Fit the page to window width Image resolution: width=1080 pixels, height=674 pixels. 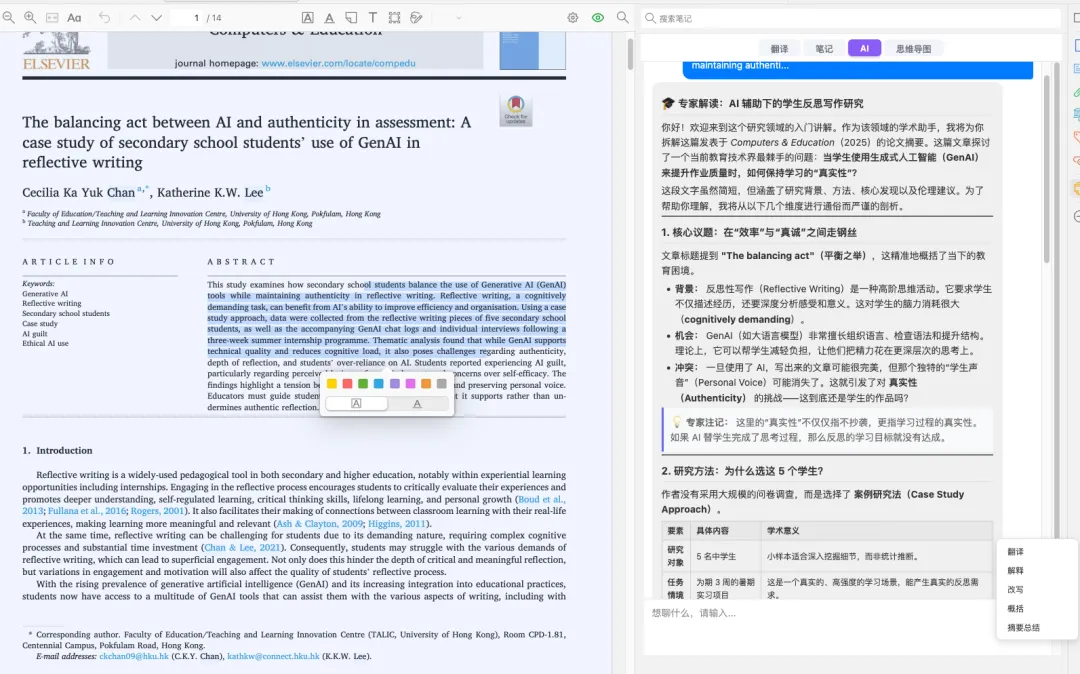click(52, 17)
